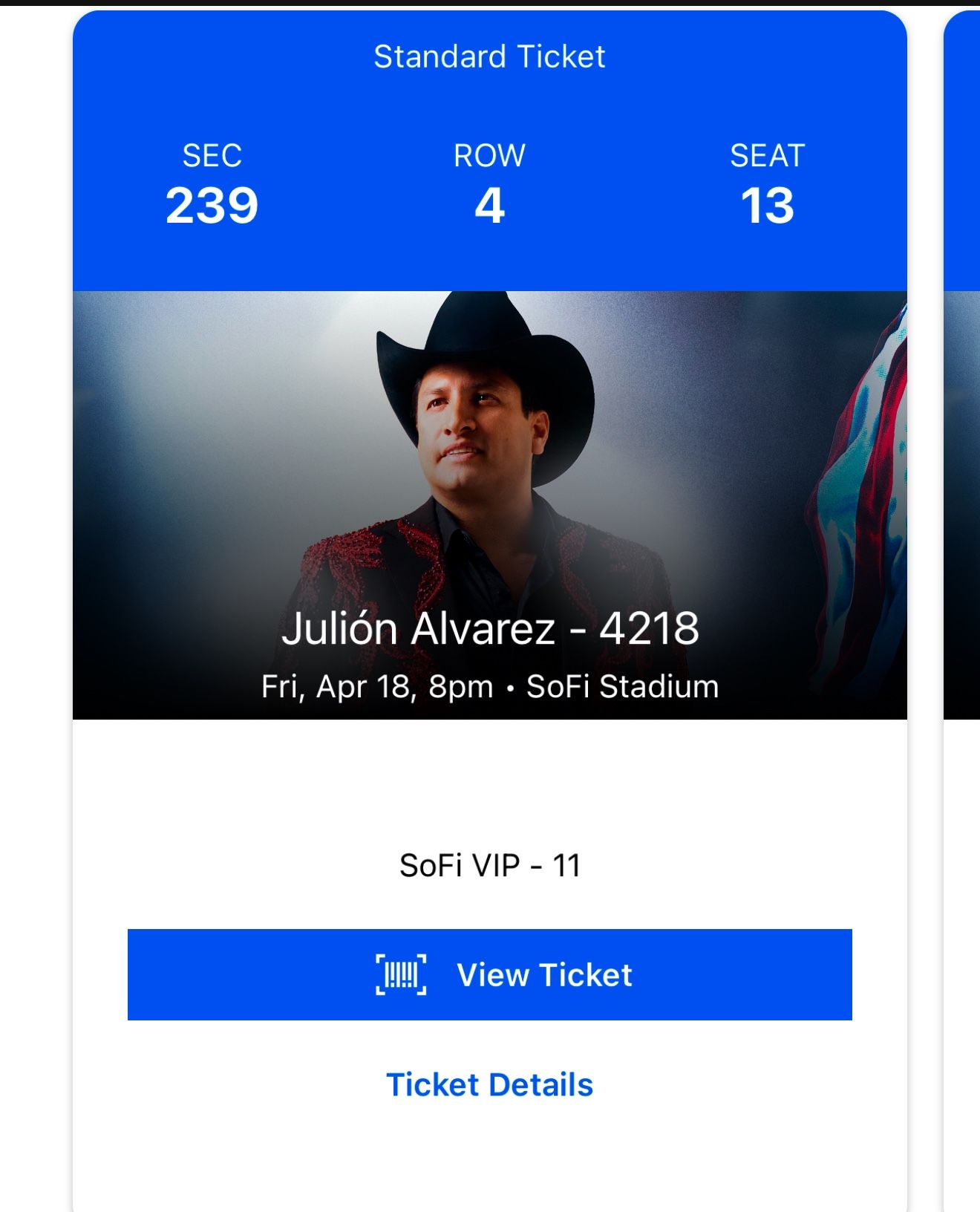This screenshot has height=1212, width=980.
Task: Click the white area below Ticket Details
Action: click(x=490, y=1166)
